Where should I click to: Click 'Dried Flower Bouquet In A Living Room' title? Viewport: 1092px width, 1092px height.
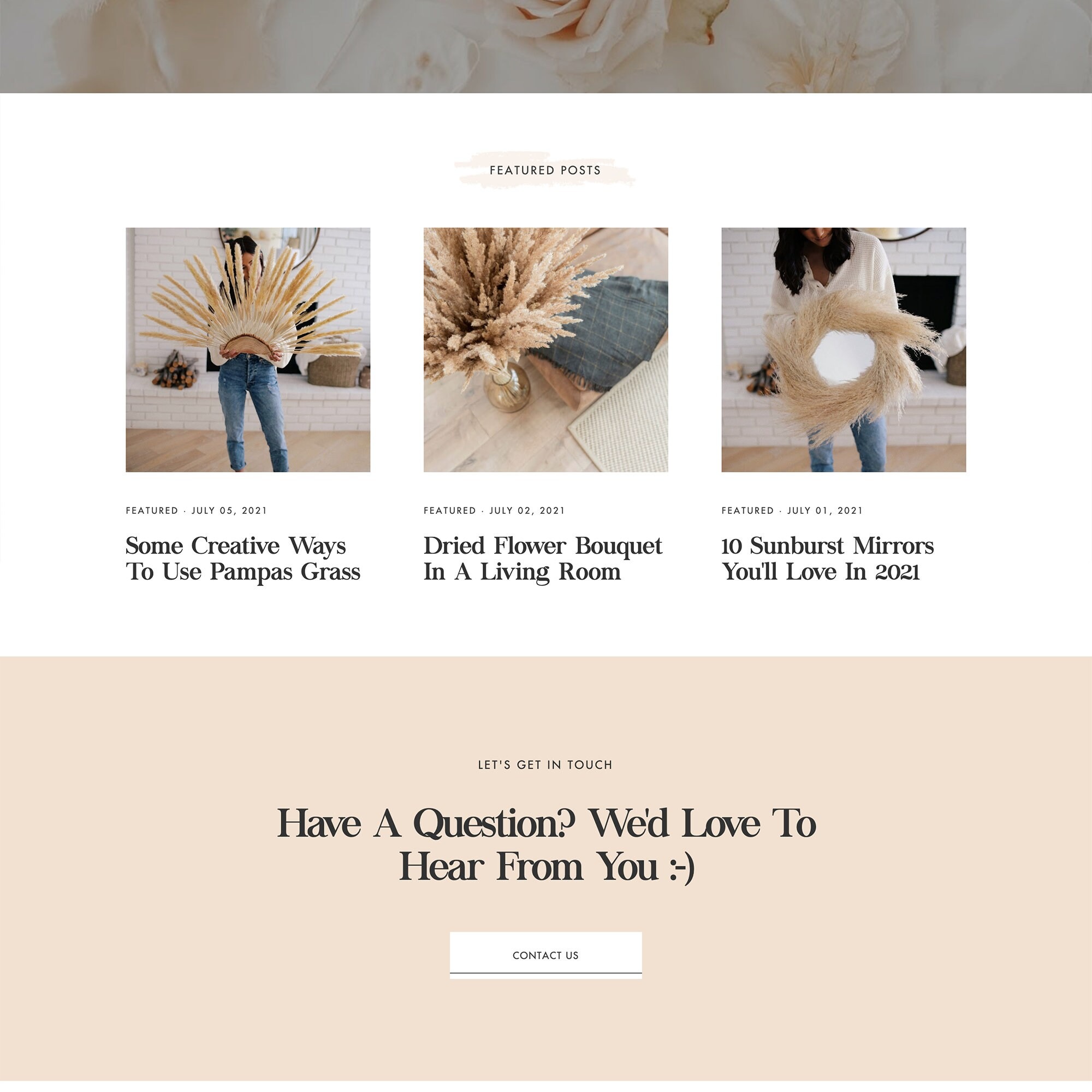(543, 559)
